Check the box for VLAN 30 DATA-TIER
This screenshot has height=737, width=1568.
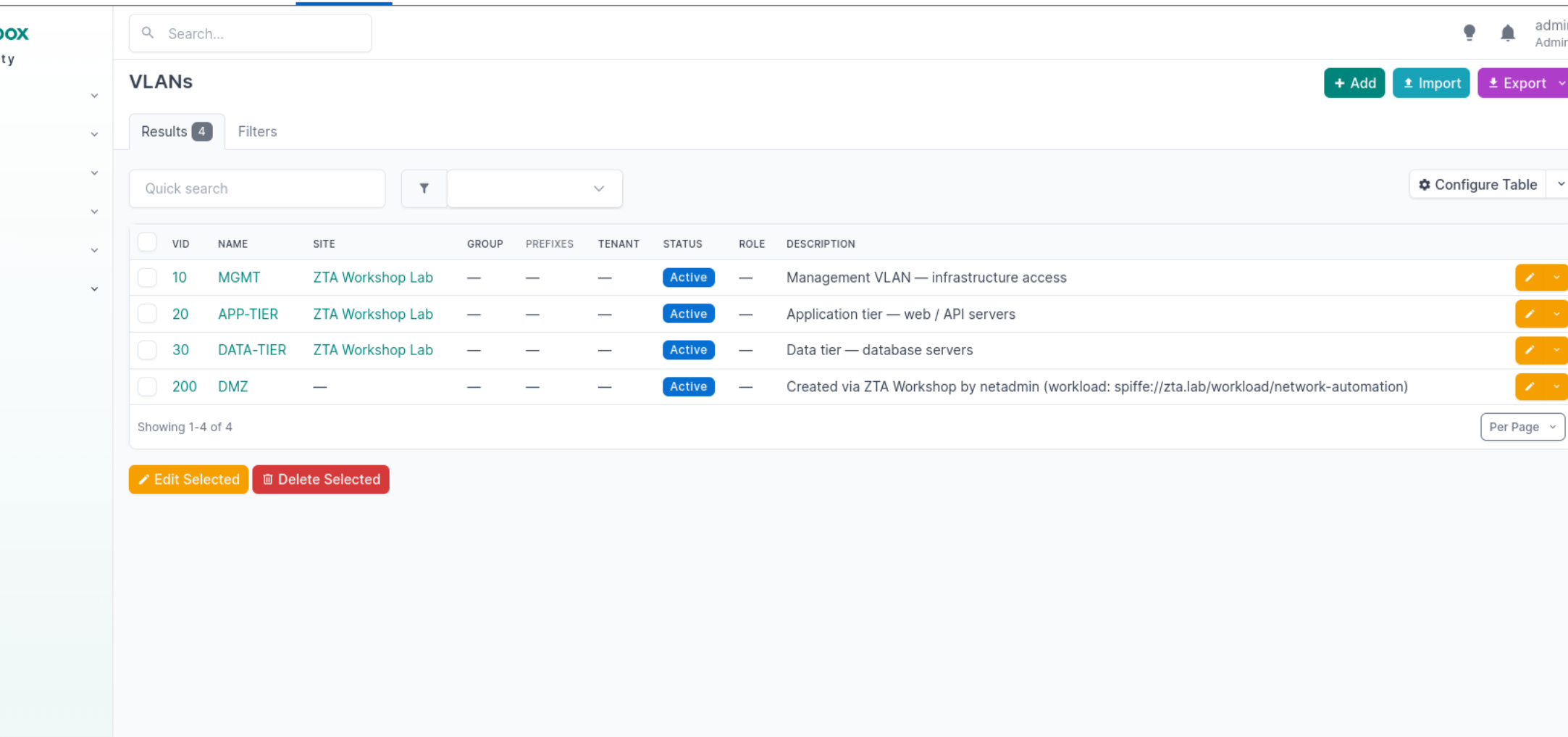click(x=147, y=350)
